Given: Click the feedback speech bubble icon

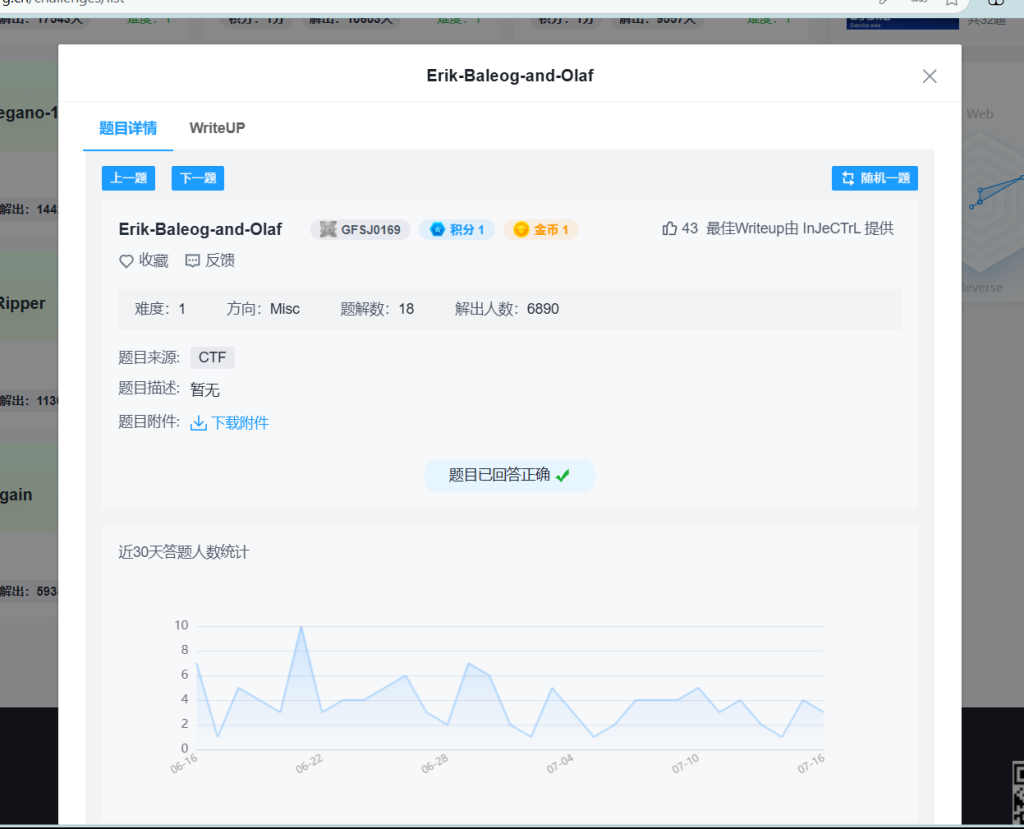Looking at the screenshot, I should 193,261.
